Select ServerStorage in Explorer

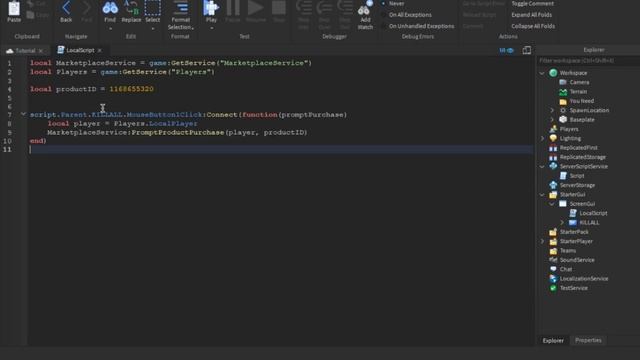click(577, 185)
